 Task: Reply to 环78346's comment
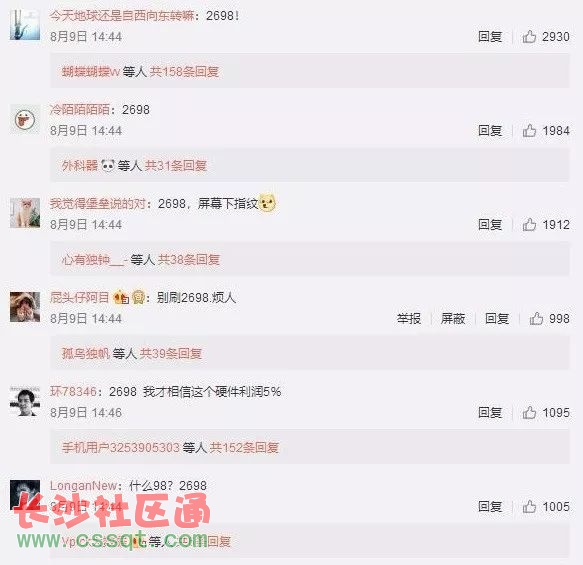tap(490, 413)
